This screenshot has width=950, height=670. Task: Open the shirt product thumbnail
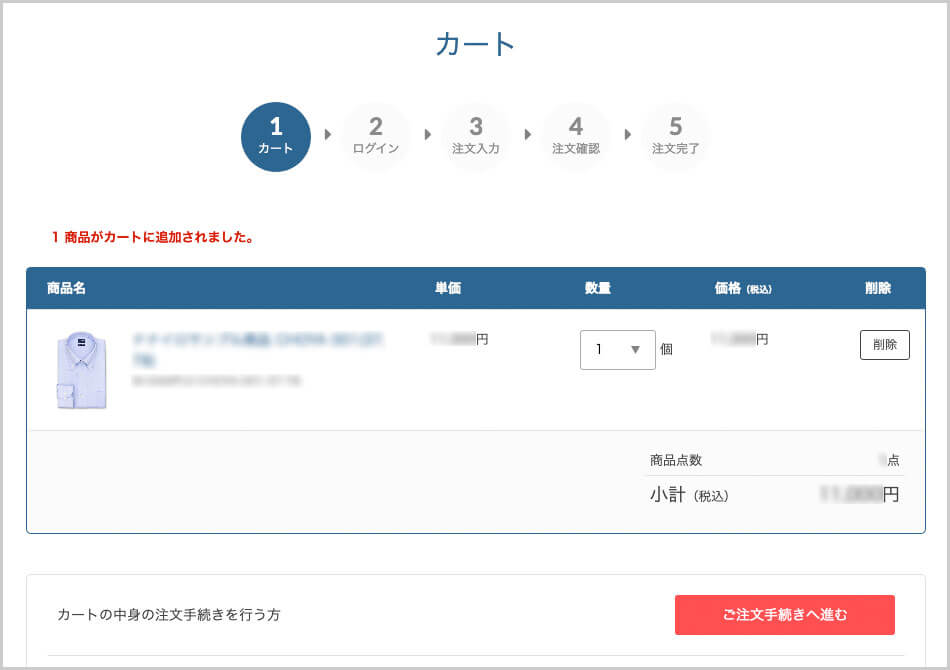(81, 369)
